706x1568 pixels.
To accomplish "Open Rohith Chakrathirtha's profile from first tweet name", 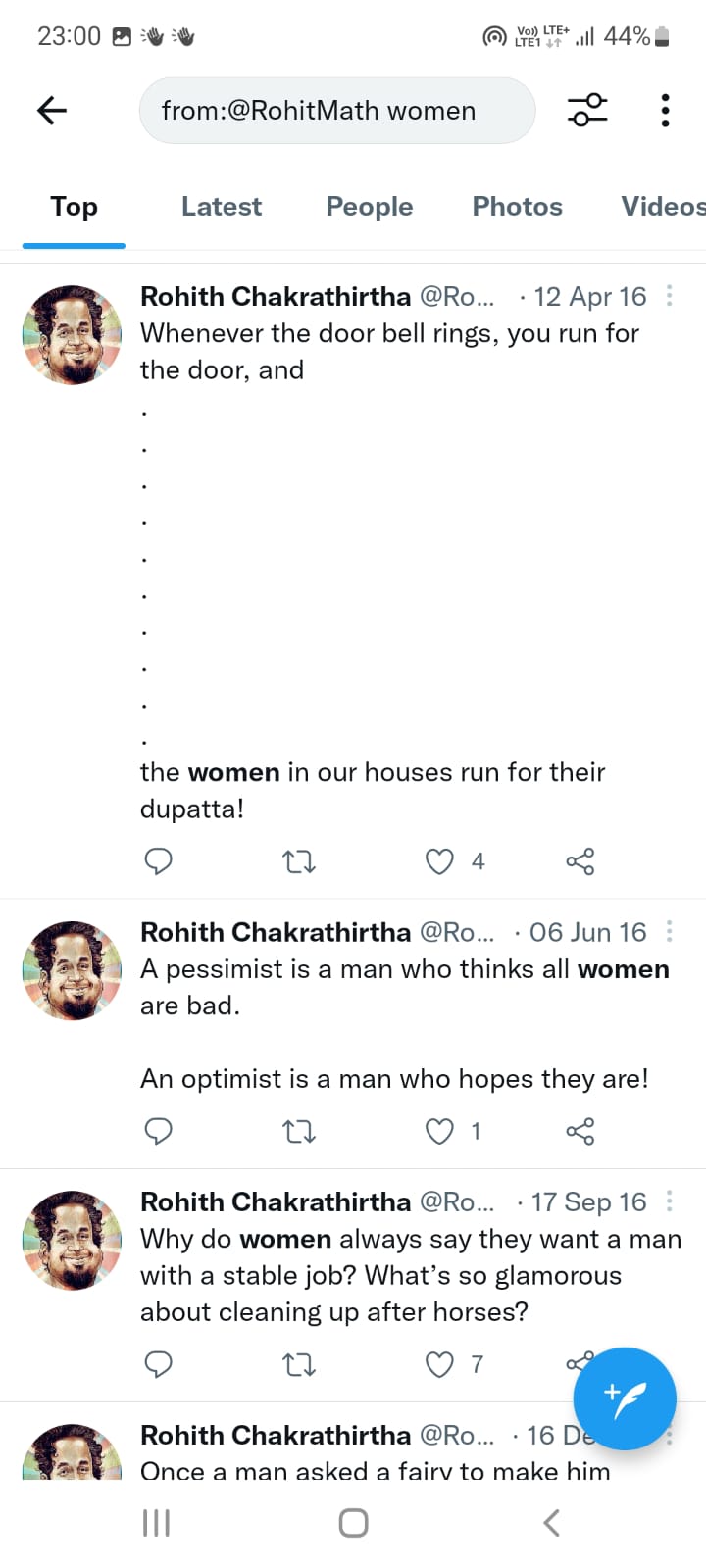I will (276, 296).
